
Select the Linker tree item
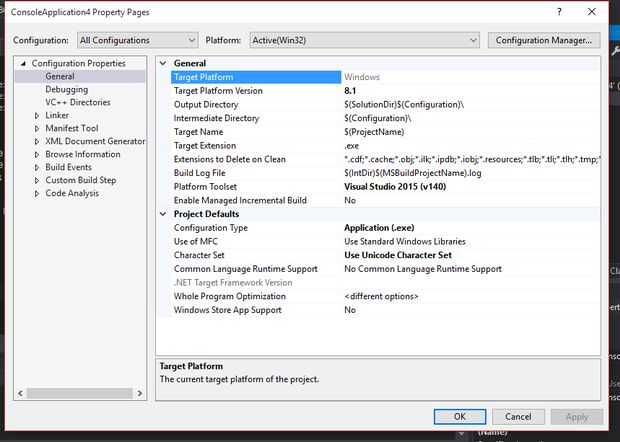tap(57, 115)
